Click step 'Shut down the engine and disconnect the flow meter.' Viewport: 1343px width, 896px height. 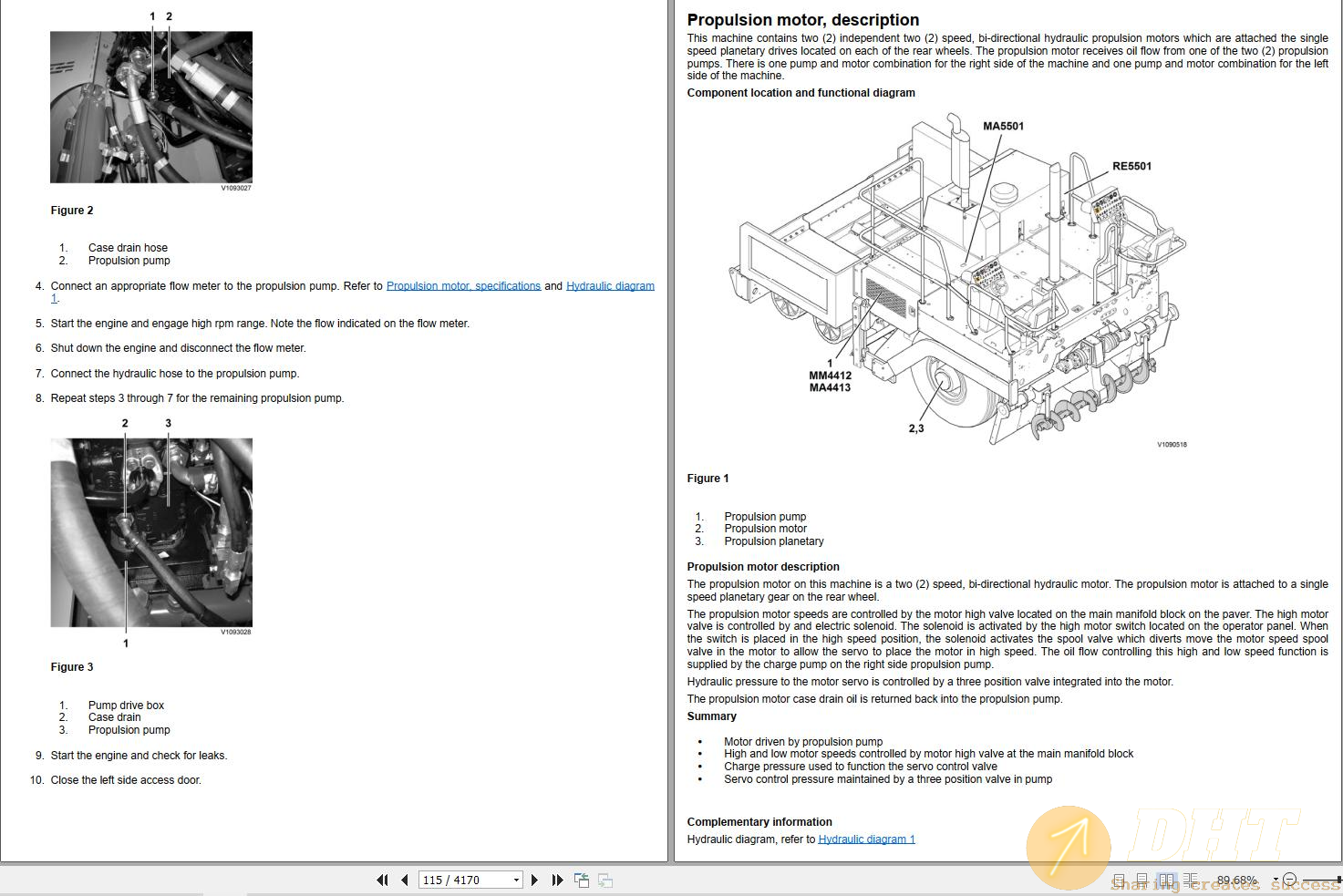178,348
